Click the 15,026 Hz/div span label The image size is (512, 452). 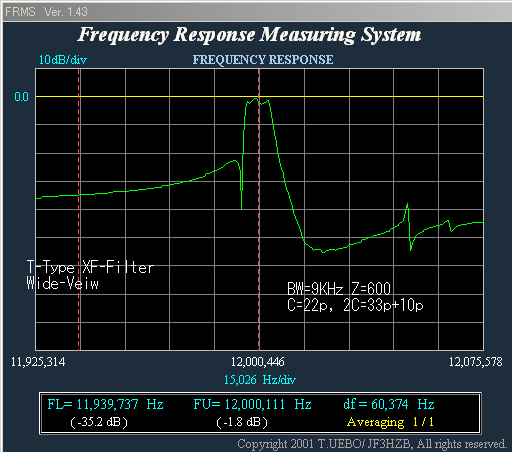pos(260,380)
